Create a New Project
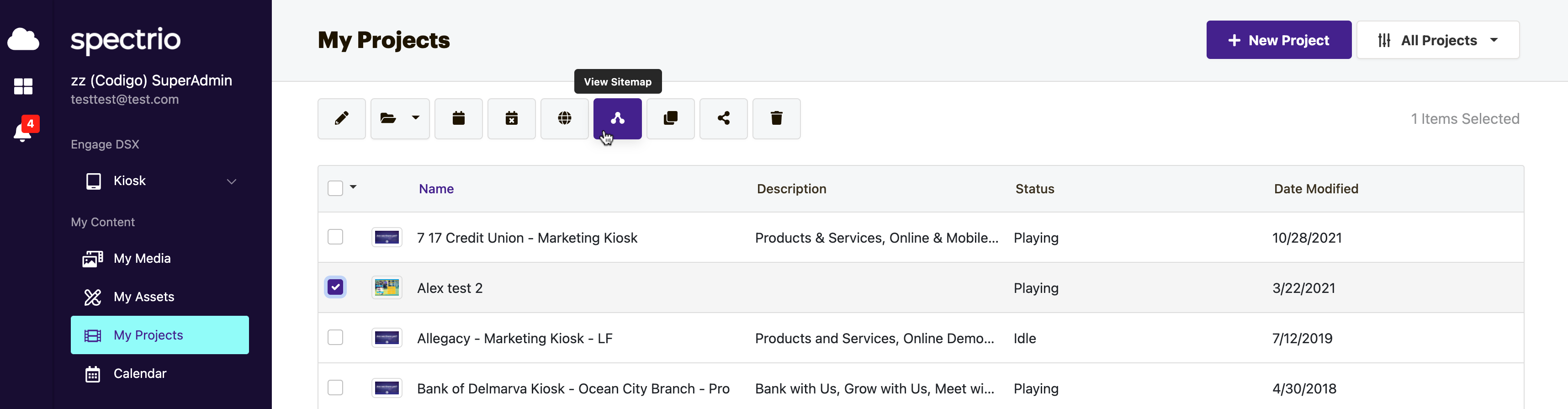This screenshot has height=409, width=1568. (1278, 40)
